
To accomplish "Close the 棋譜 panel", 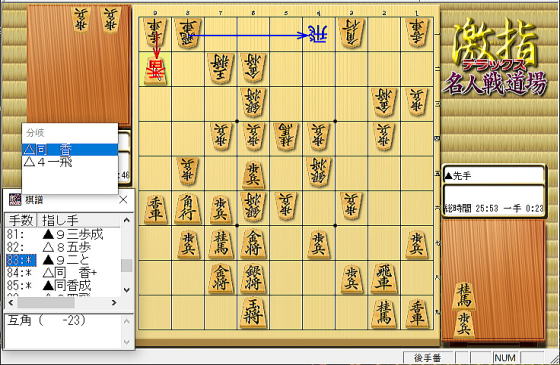I will tap(123, 200).
